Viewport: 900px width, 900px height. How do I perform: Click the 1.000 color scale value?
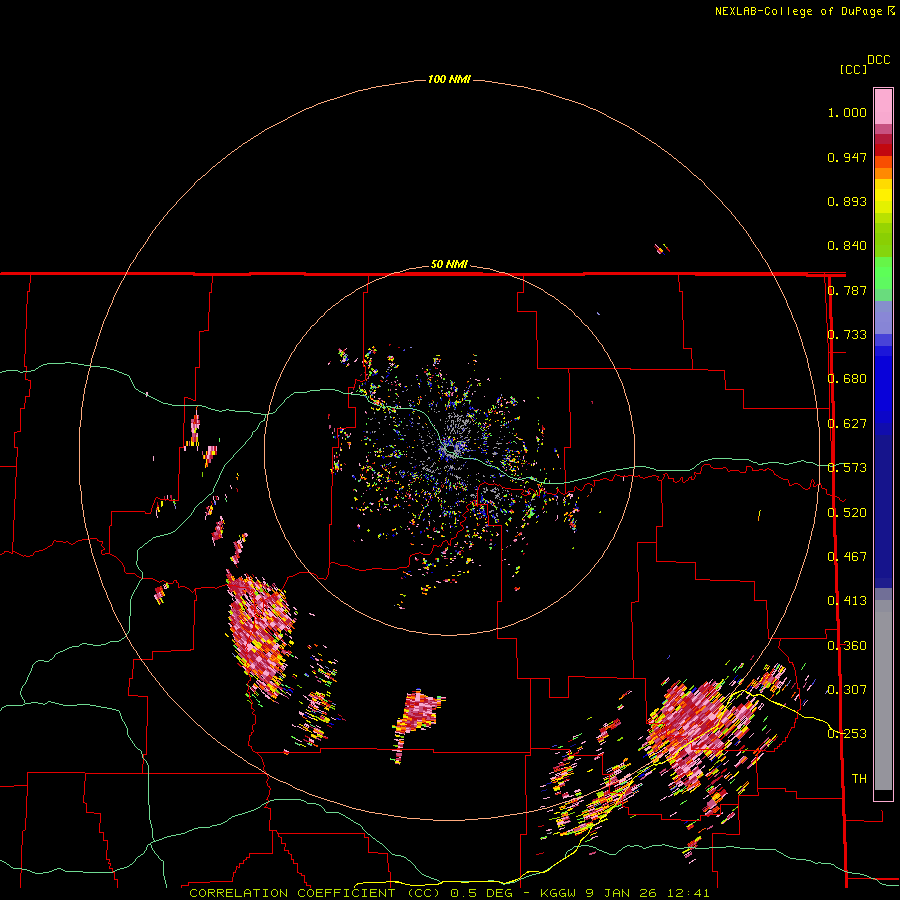point(847,112)
